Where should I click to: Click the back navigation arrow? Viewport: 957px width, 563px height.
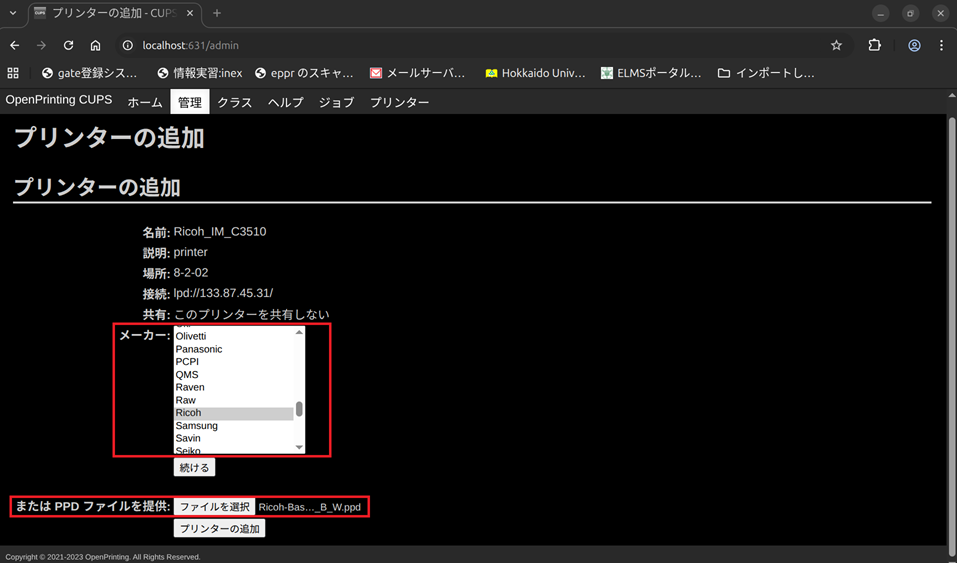(14, 45)
